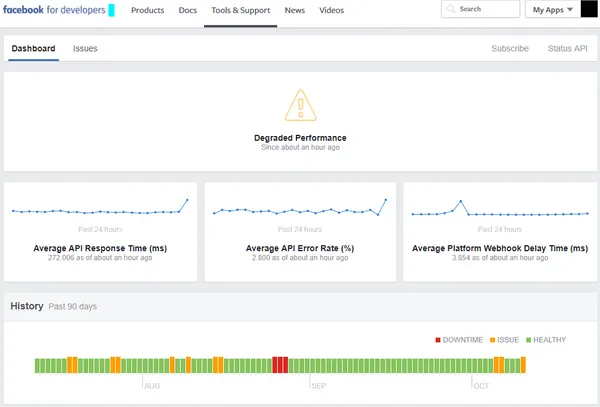Click the green HEALTHY legend square
Viewport: 600px width, 407px height.
527,340
